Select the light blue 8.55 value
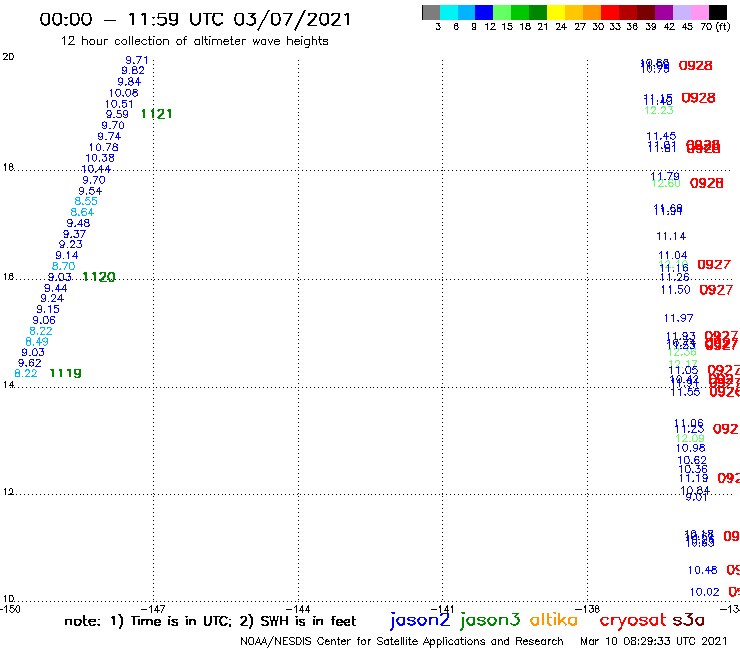This screenshot has height=650, width=740. 86,201
